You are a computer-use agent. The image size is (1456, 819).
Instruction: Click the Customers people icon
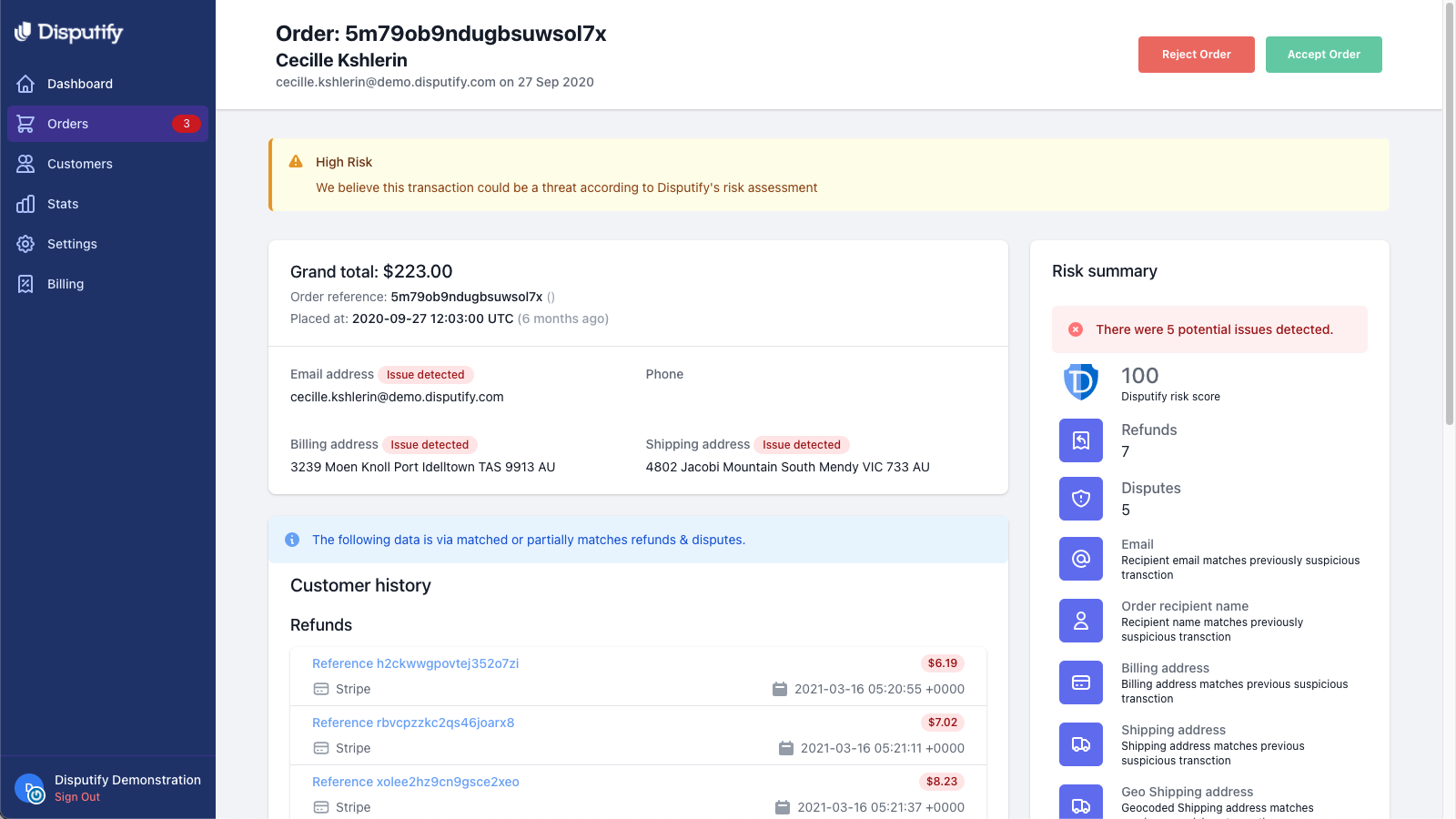coord(26,164)
